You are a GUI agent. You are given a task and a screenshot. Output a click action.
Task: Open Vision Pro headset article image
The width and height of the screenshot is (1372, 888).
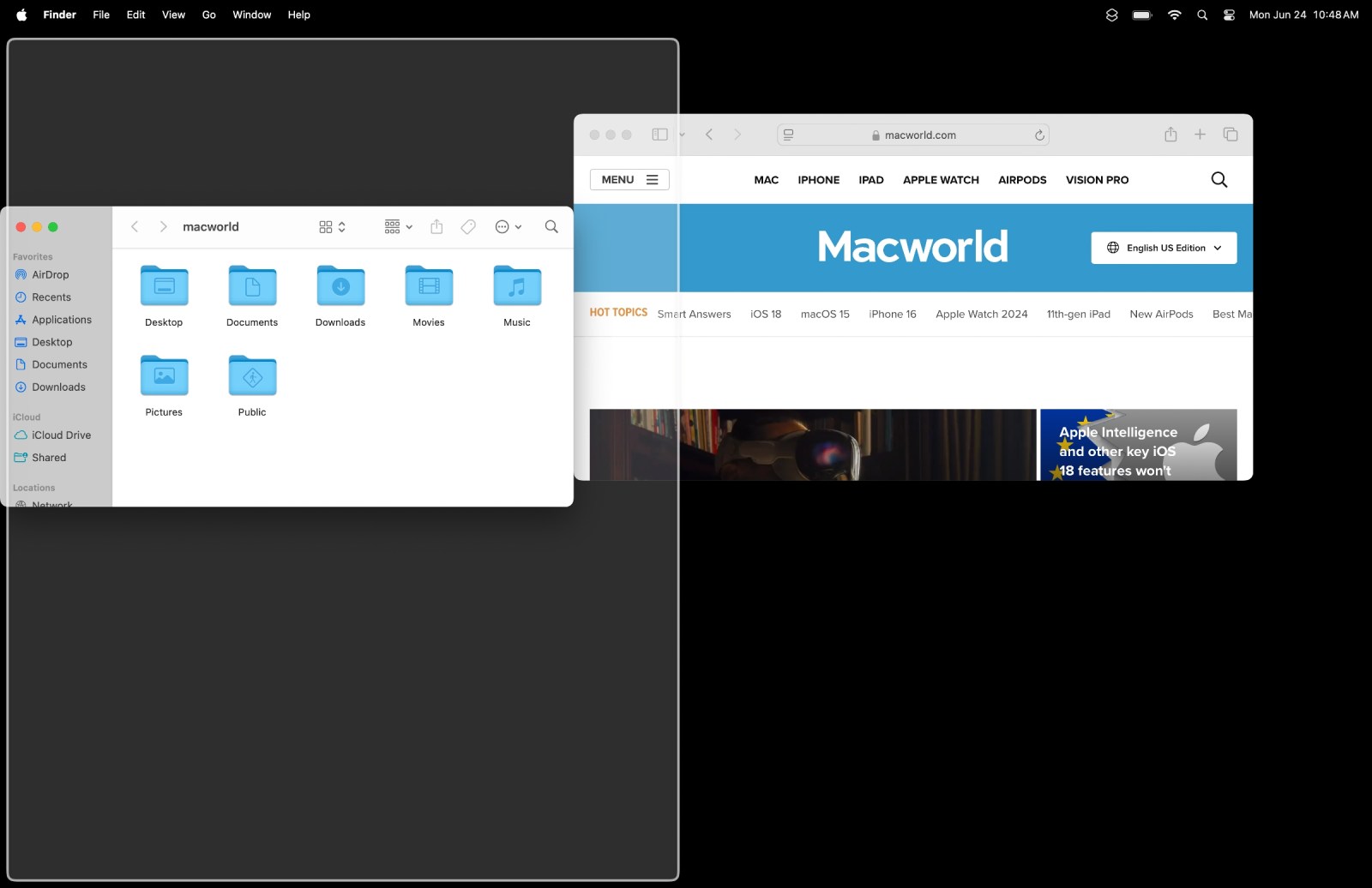pyautogui.click(x=813, y=444)
